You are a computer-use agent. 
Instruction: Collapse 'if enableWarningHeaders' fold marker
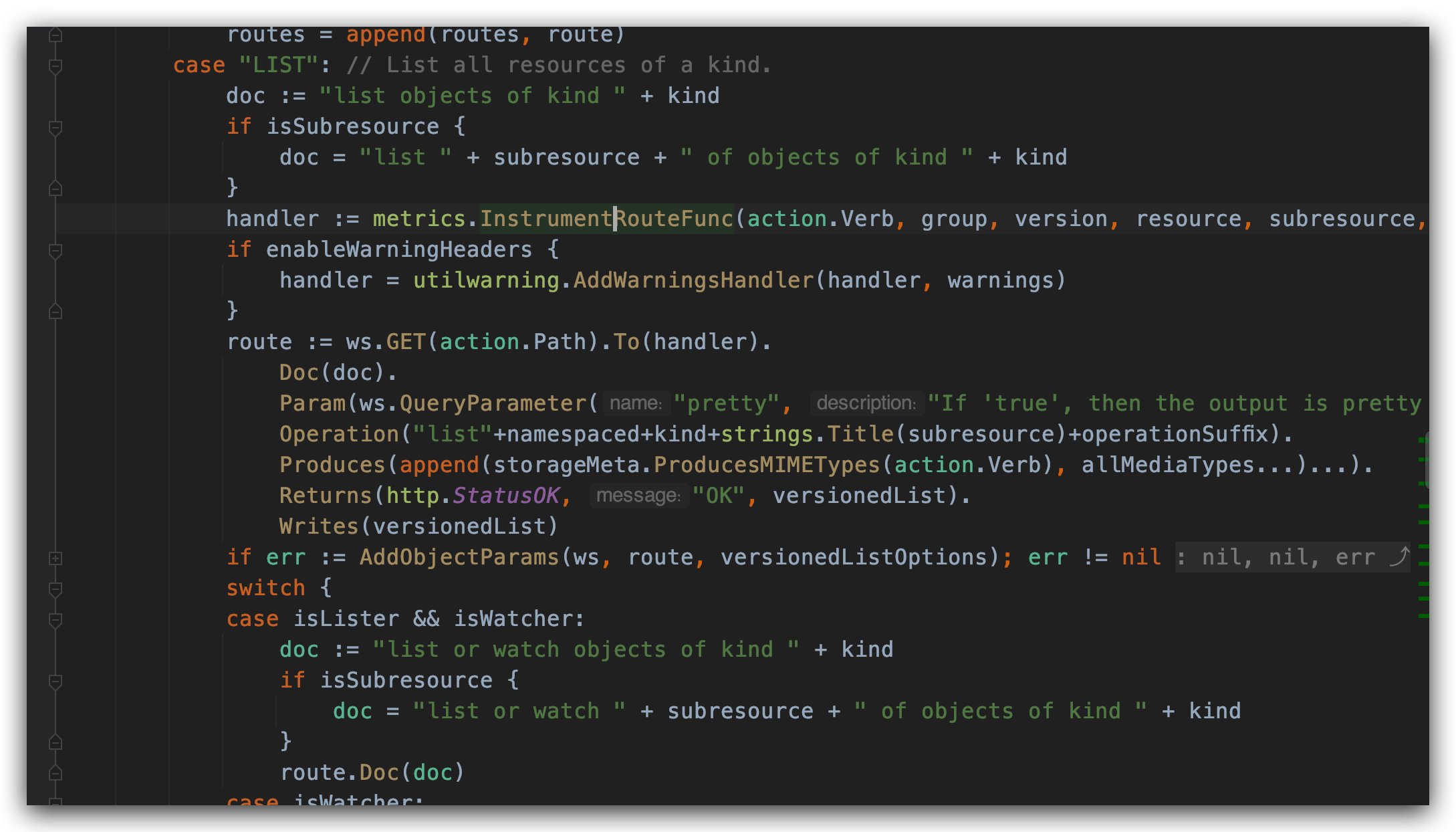click(55, 250)
